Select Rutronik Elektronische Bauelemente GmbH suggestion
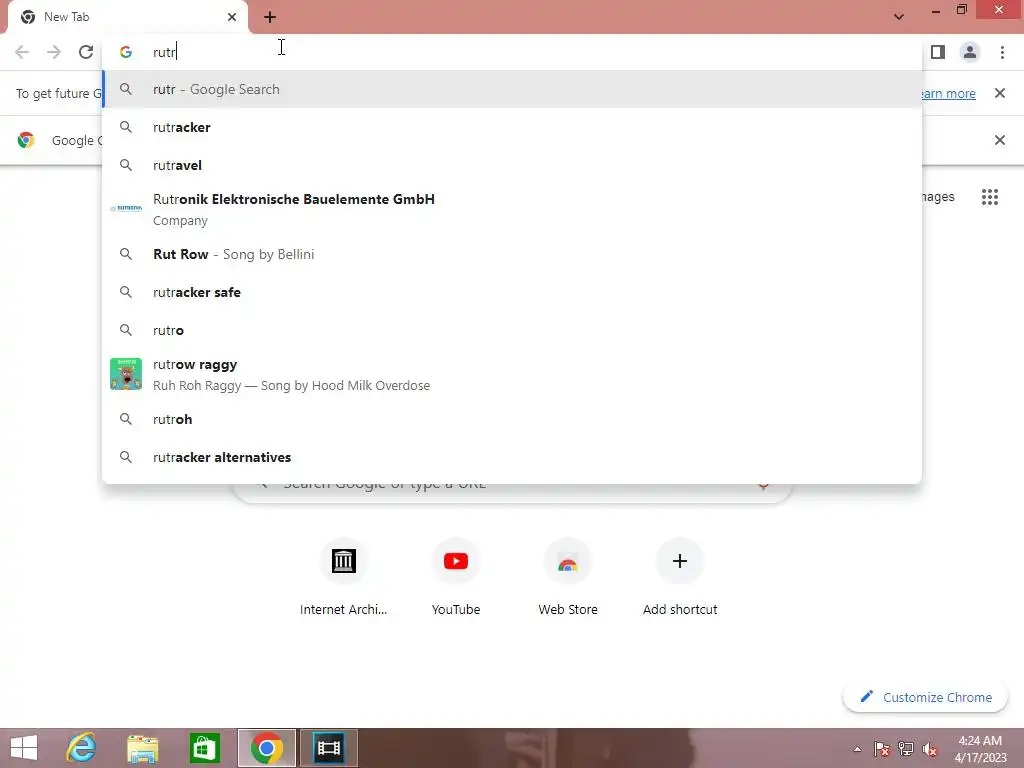Viewport: 1024px width, 768px height. click(512, 210)
